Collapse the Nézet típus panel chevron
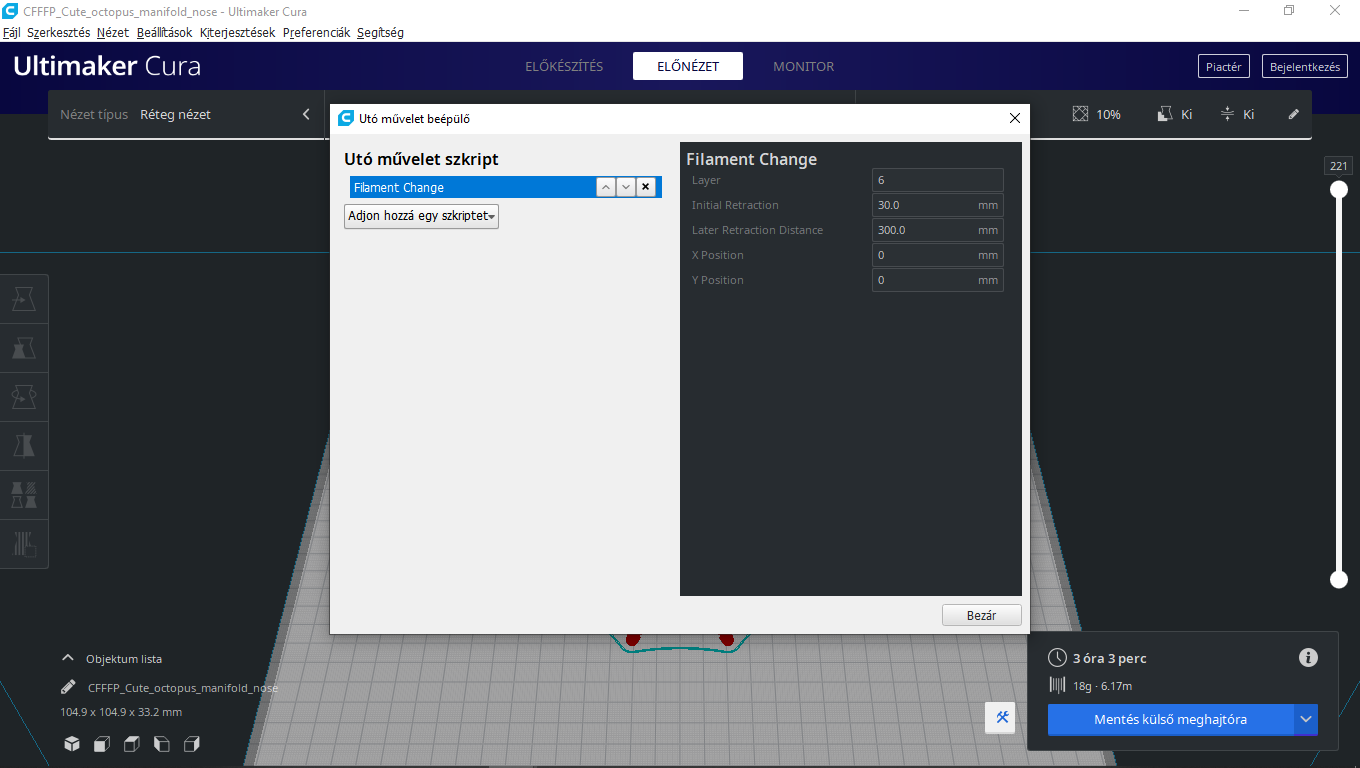Screen dimensions: 1360x768 pyautogui.click(x=306, y=114)
